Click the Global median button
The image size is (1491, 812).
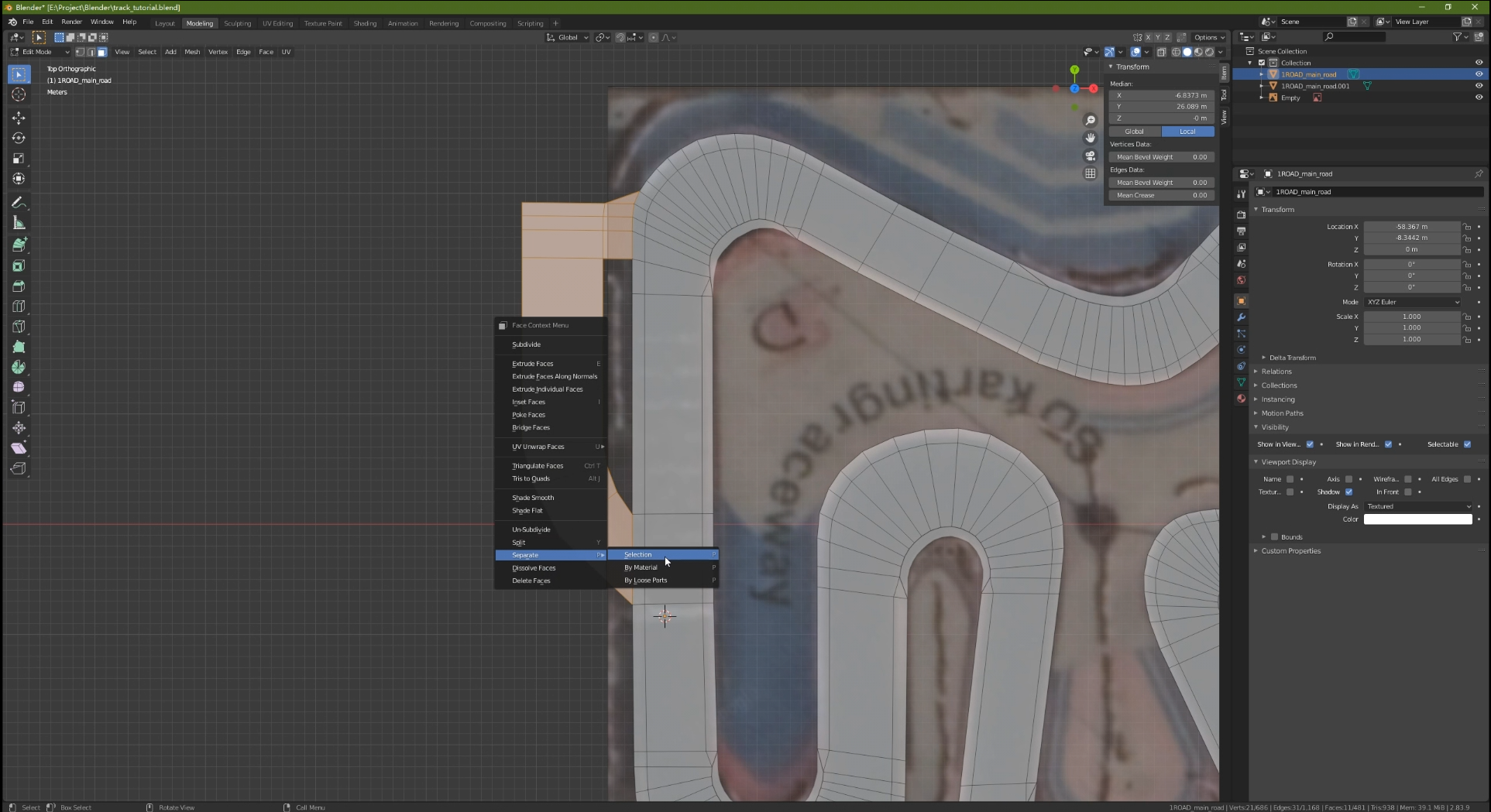(x=1134, y=132)
